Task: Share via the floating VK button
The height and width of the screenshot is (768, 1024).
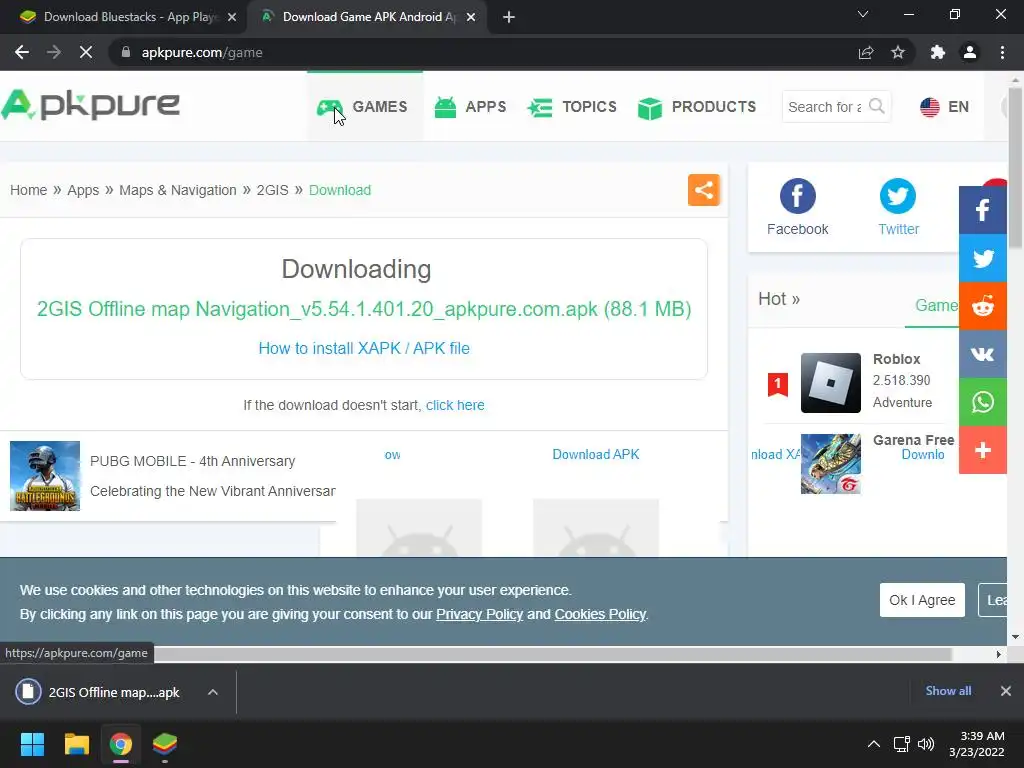Action: [983, 354]
